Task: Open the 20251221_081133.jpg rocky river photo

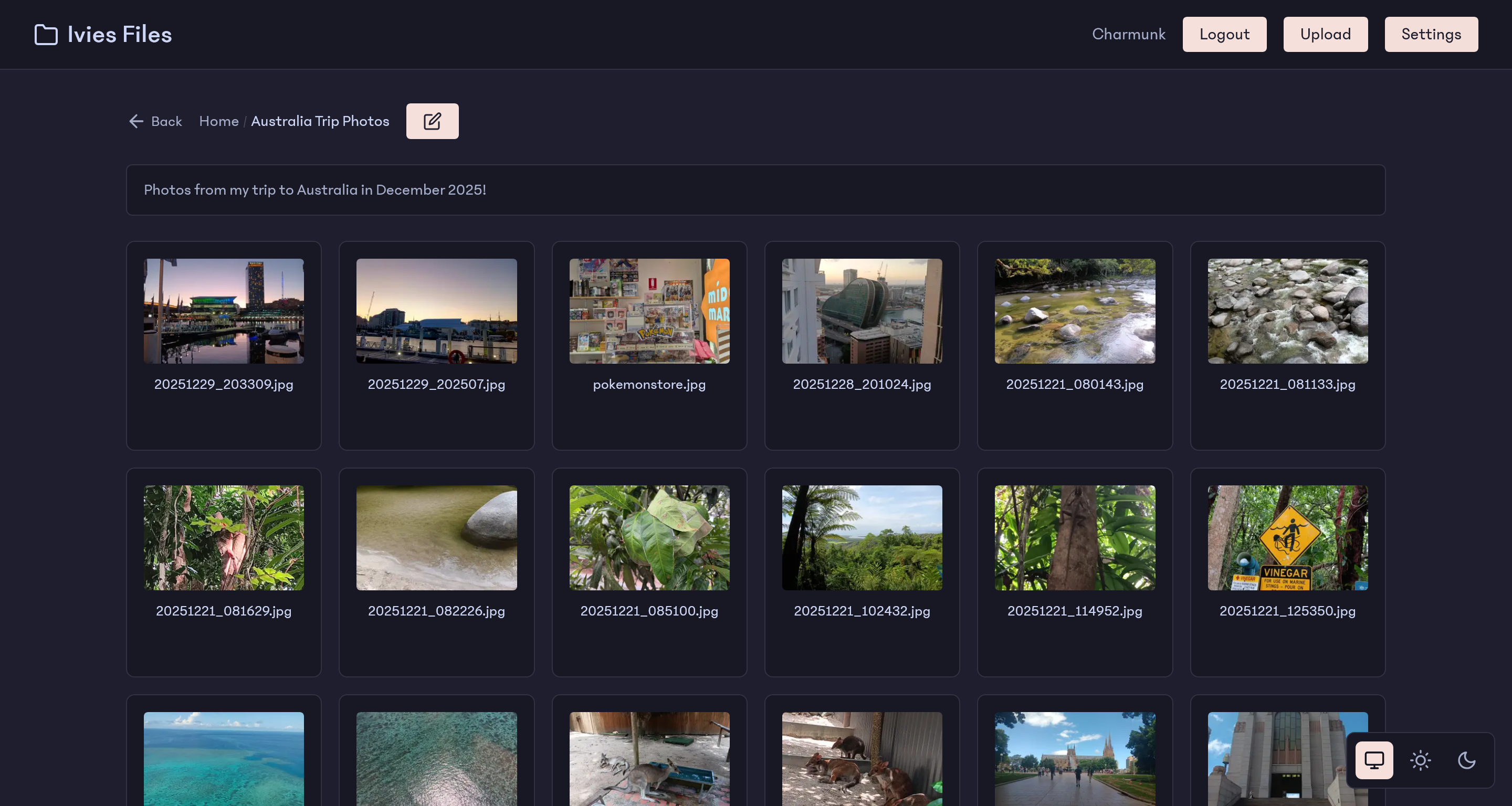Action: coord(1287,312)
